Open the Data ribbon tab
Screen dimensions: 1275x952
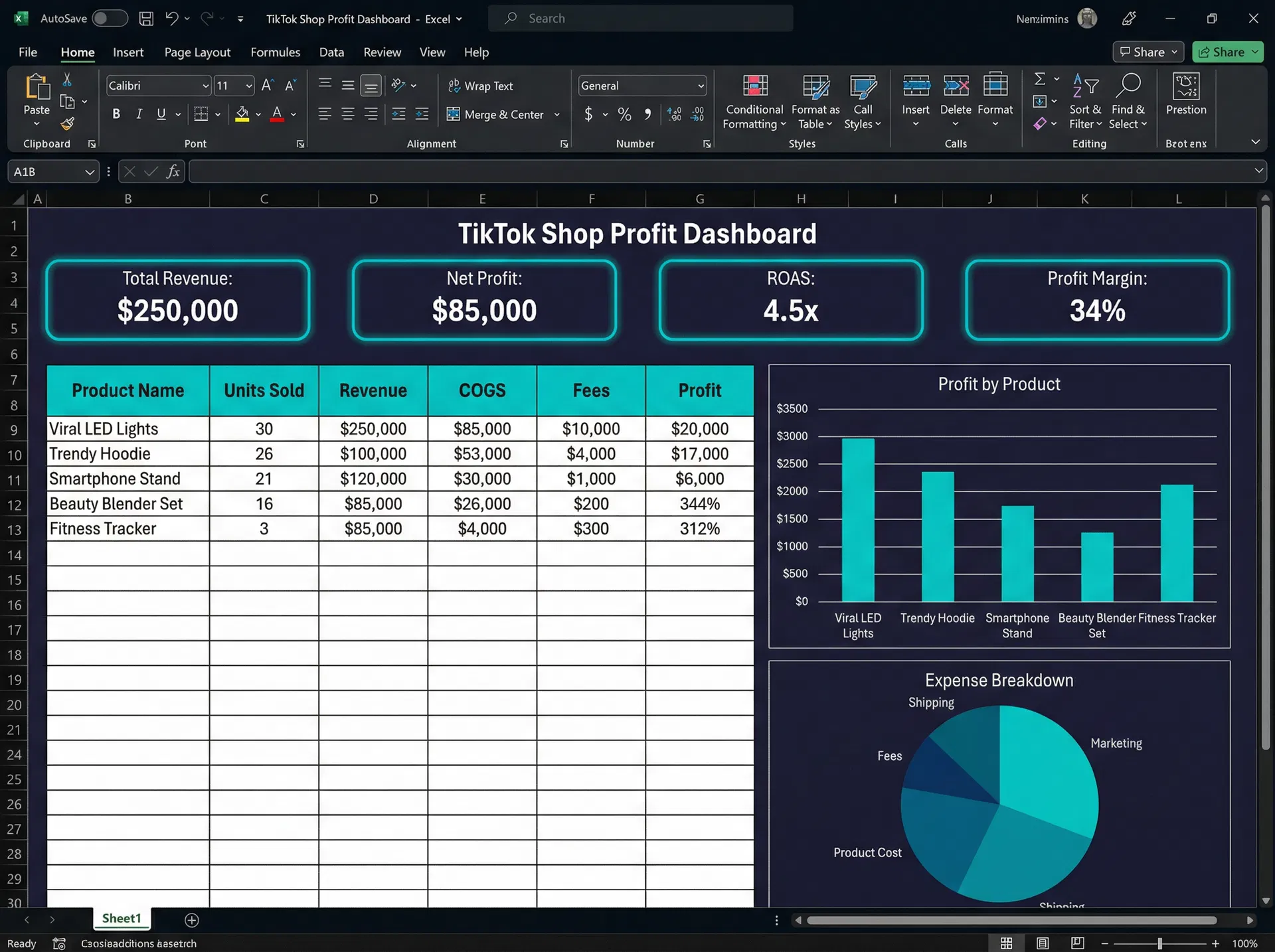click(331, 52)
